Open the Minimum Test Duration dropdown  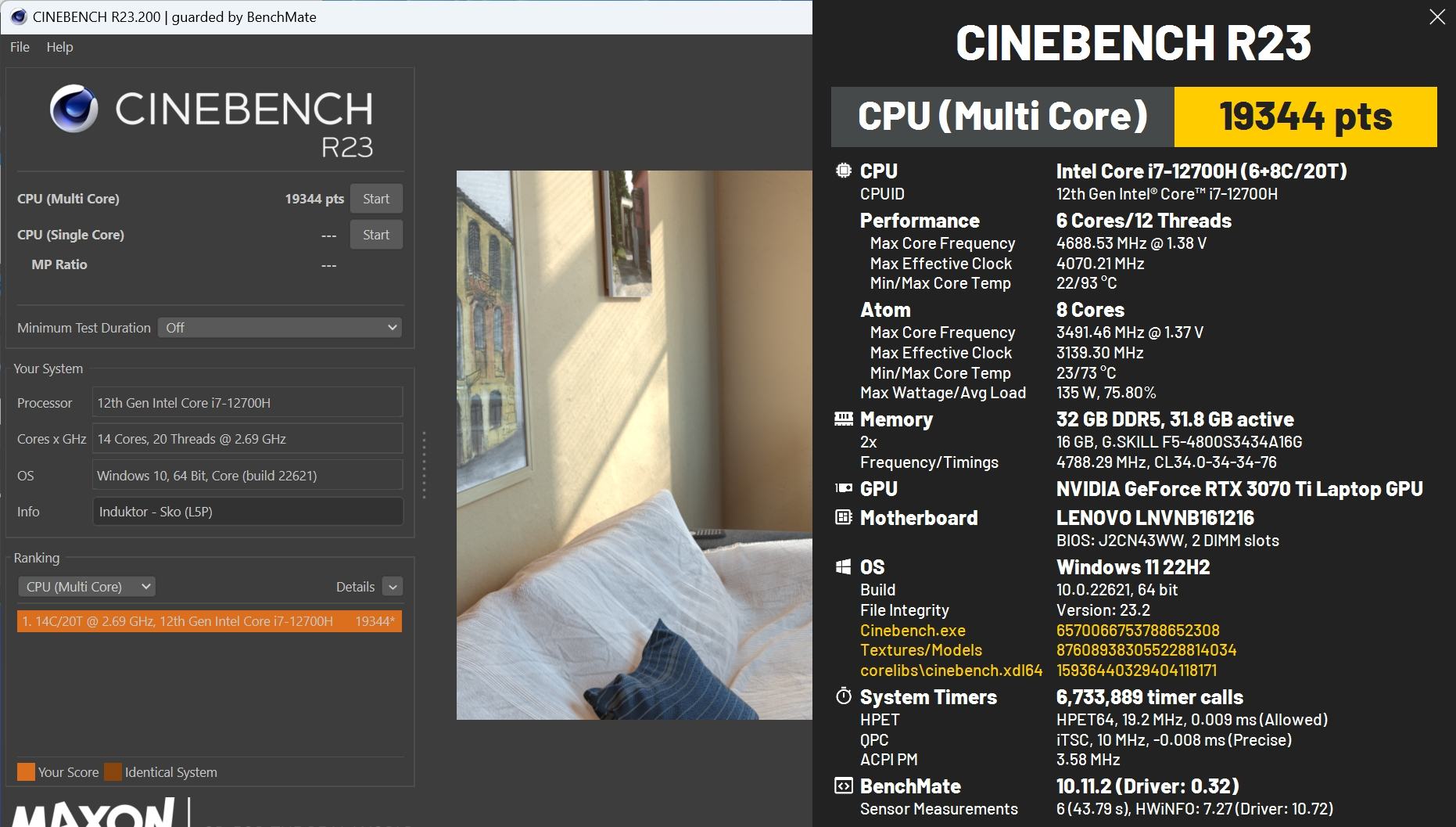(280, 328)
